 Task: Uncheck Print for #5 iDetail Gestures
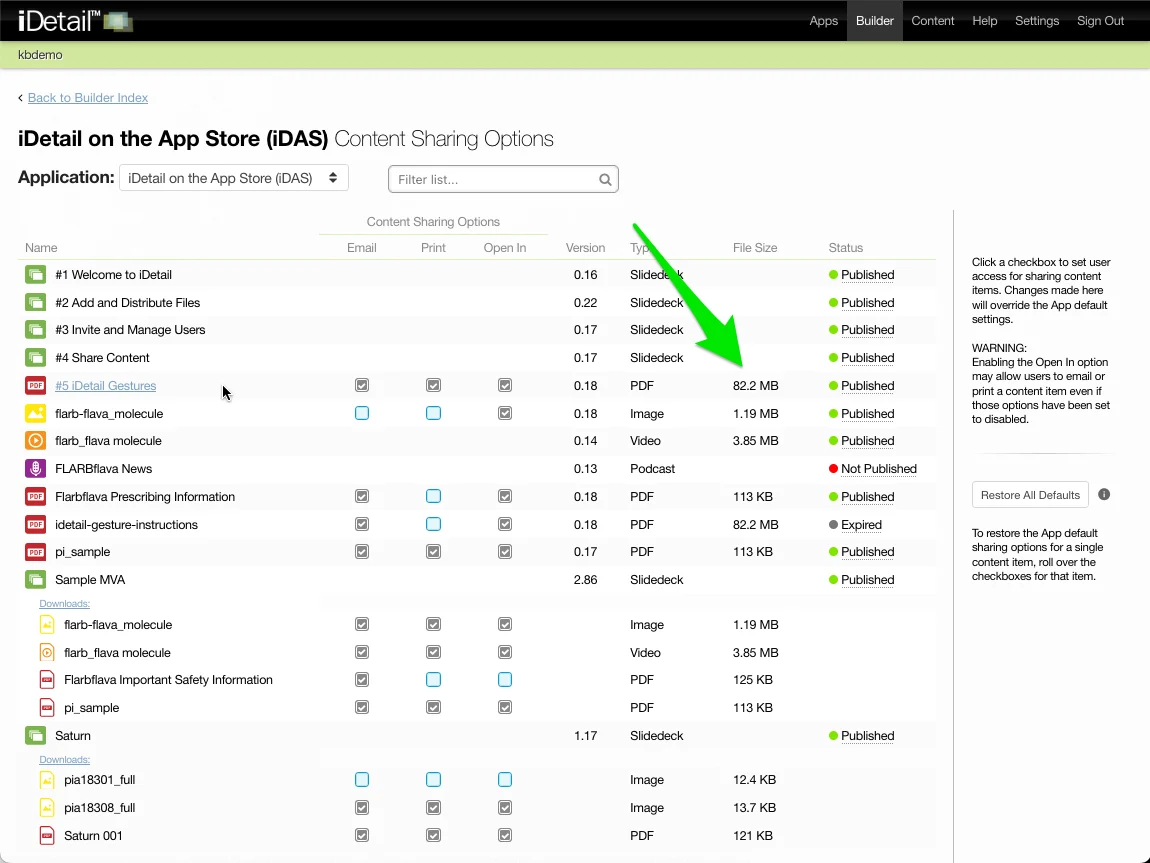(433, 386)
